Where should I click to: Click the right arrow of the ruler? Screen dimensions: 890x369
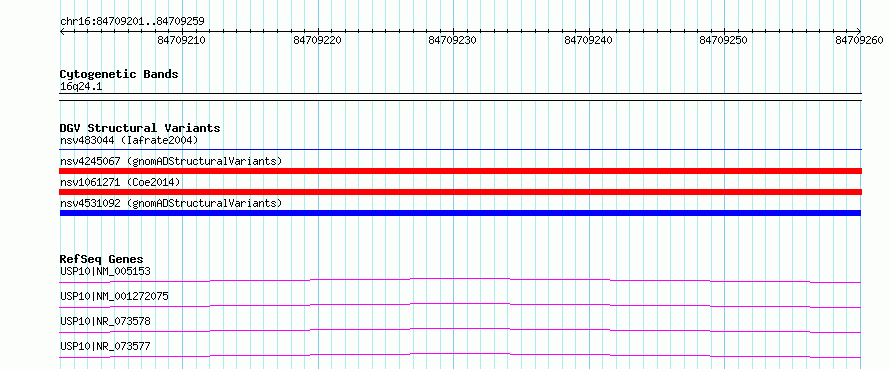[859, 32]
